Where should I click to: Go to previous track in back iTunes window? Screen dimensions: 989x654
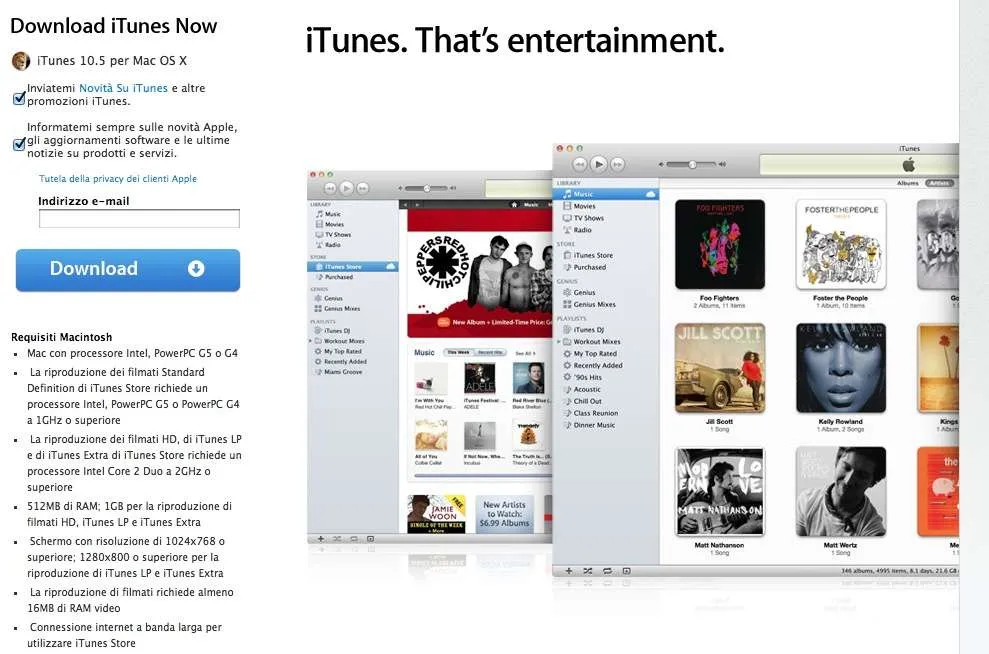point(330,188)
